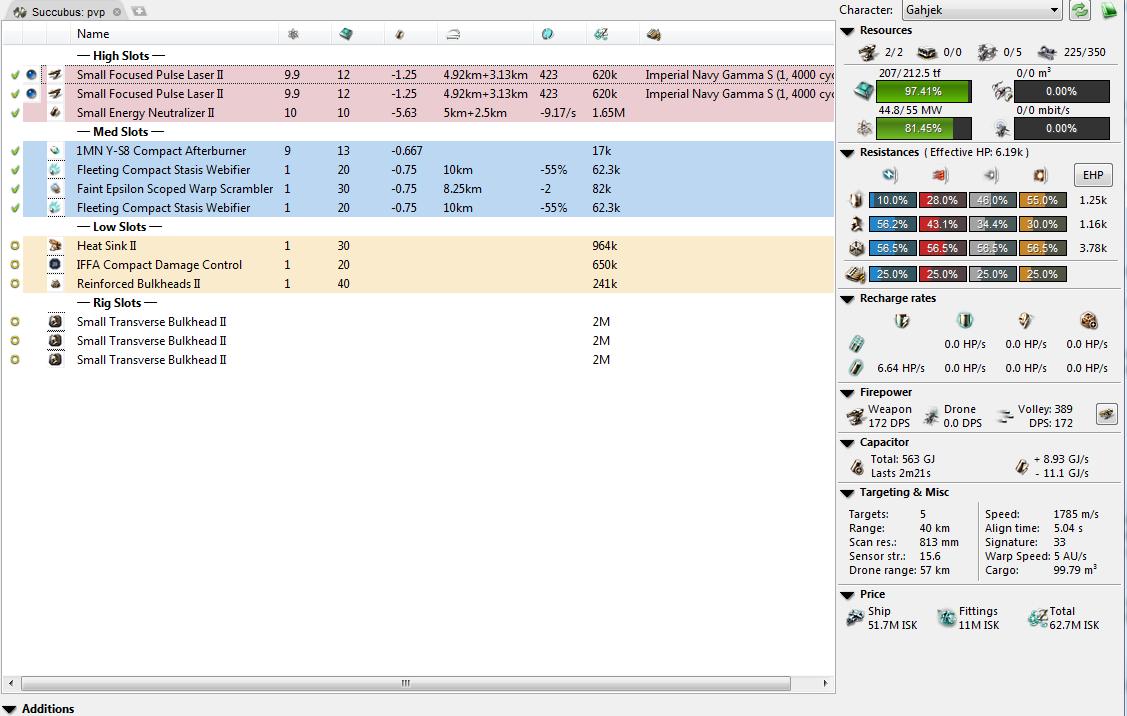This screenshot has height=716, width=1127.
Task: Toggle state of second Small Focused Pulse Laser II
Action: 14,93
